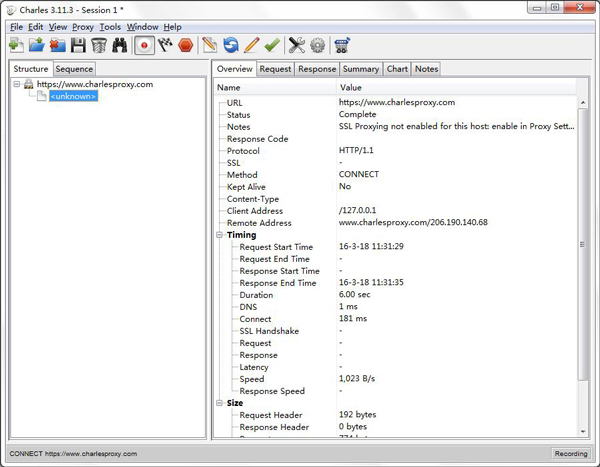
Task: Select the Connect 181 ms value
Action: click(353, 318)
